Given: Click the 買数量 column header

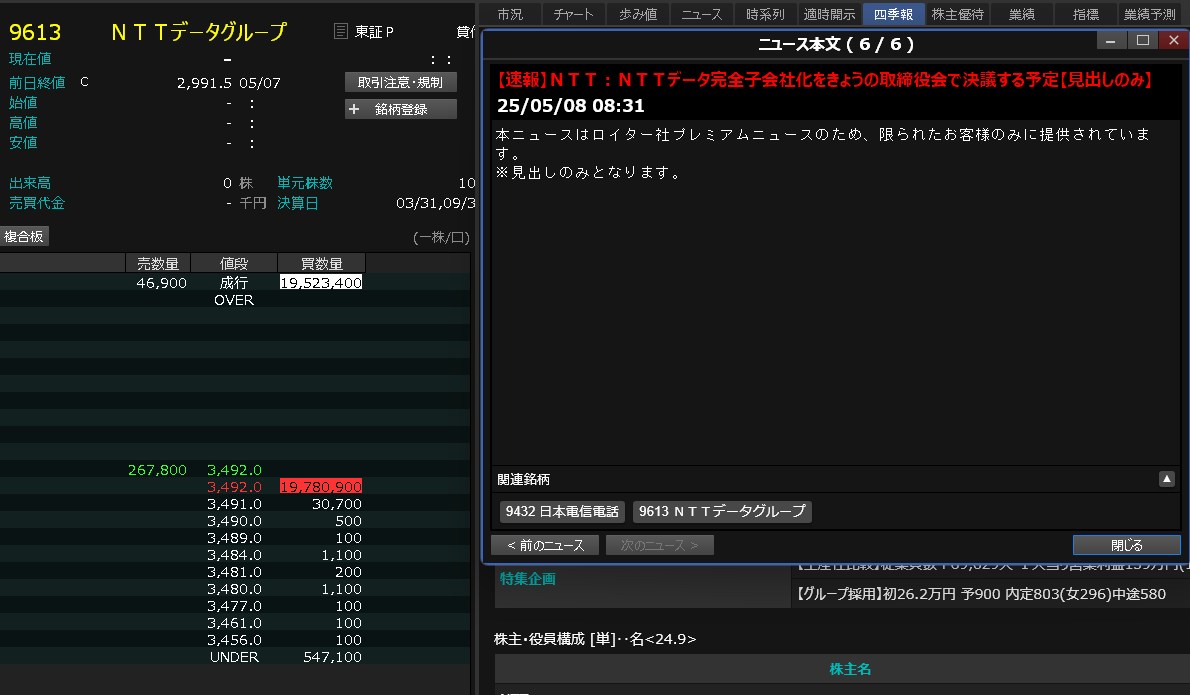Looking at the screenshot, I should point(321,263).
